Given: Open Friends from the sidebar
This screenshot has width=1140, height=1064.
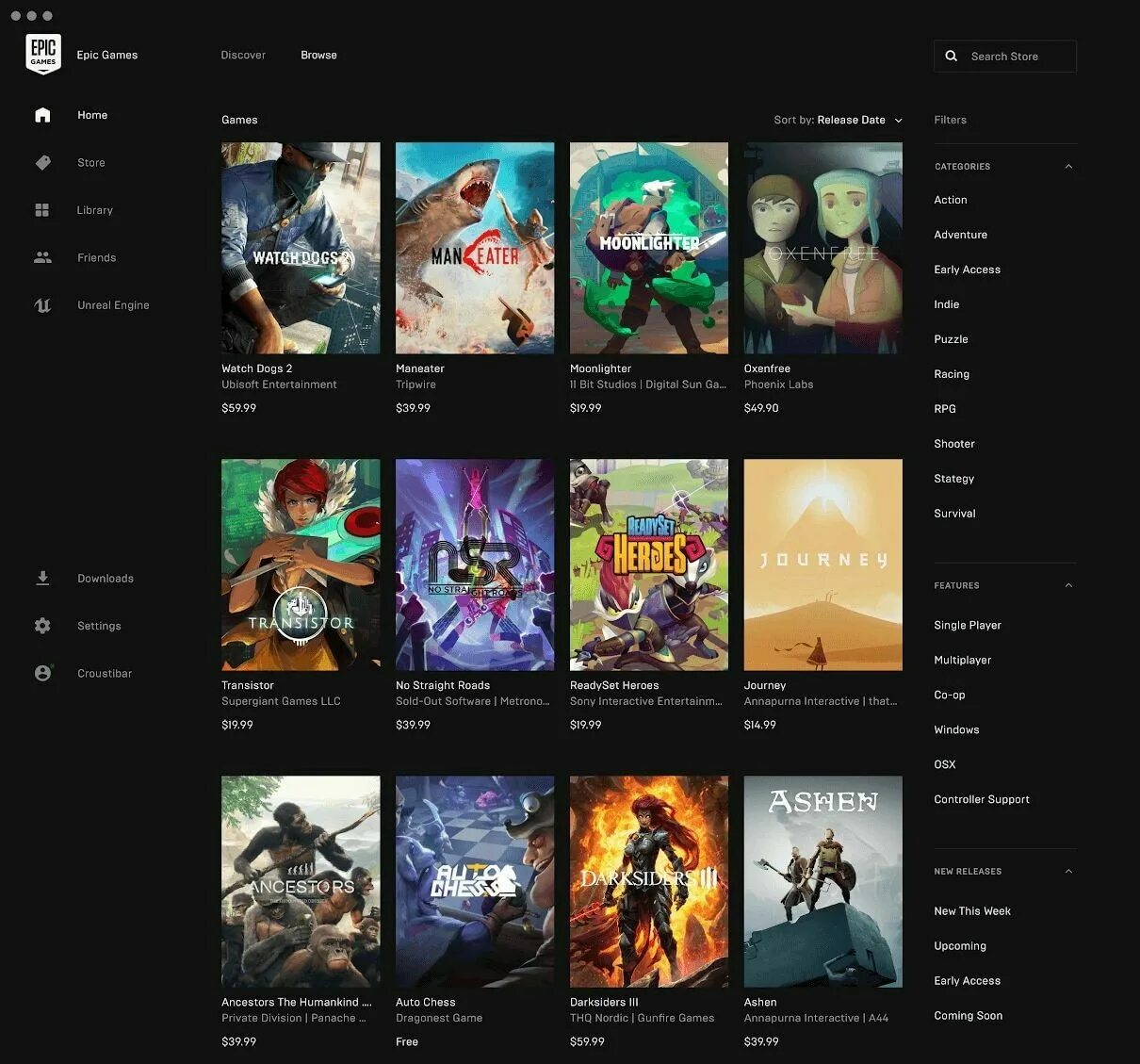Looking at the screenshot, I should (x=97, y=257).
